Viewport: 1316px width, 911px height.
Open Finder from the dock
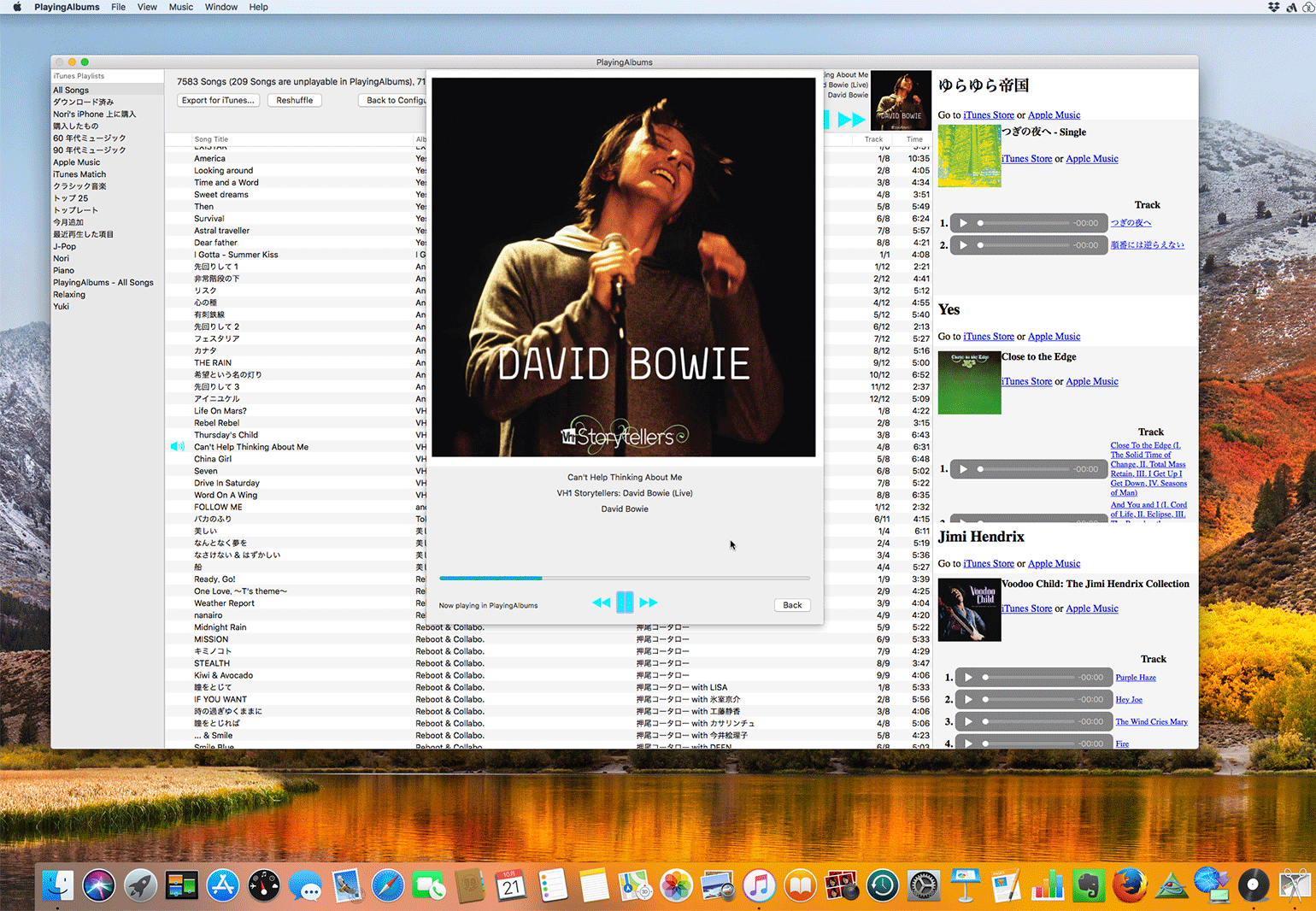(x=58, y=885)
